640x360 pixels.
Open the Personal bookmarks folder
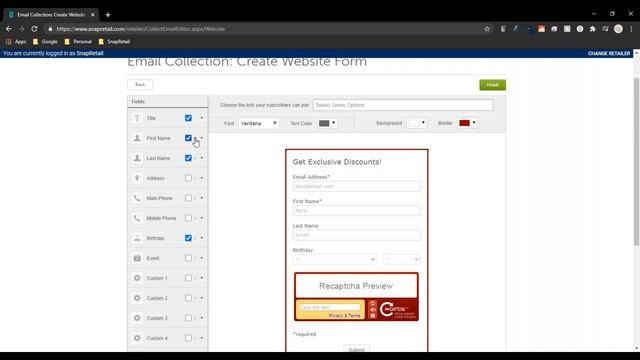tap(78, 42)
